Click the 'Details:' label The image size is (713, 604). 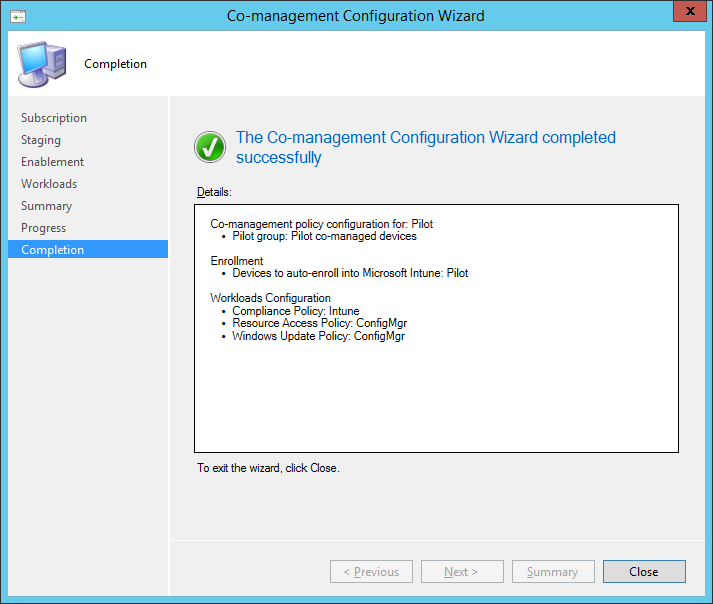pos(214,192)
